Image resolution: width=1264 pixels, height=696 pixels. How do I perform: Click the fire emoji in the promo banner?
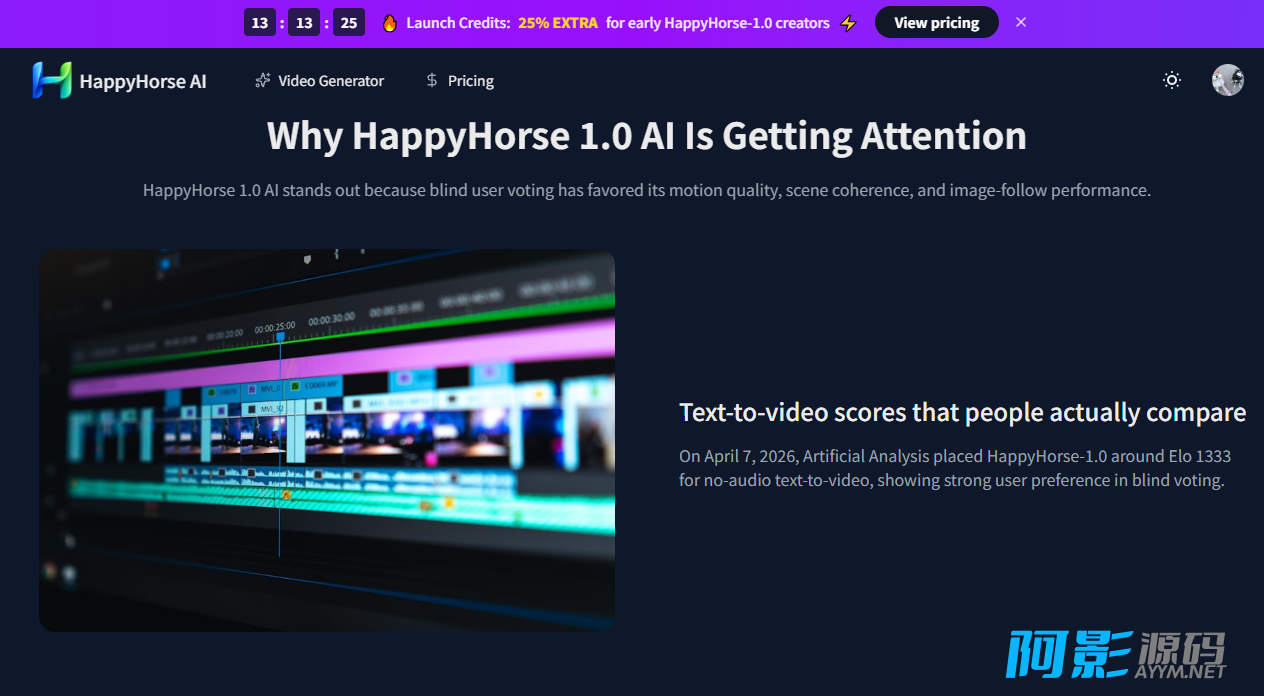(390, 23)
